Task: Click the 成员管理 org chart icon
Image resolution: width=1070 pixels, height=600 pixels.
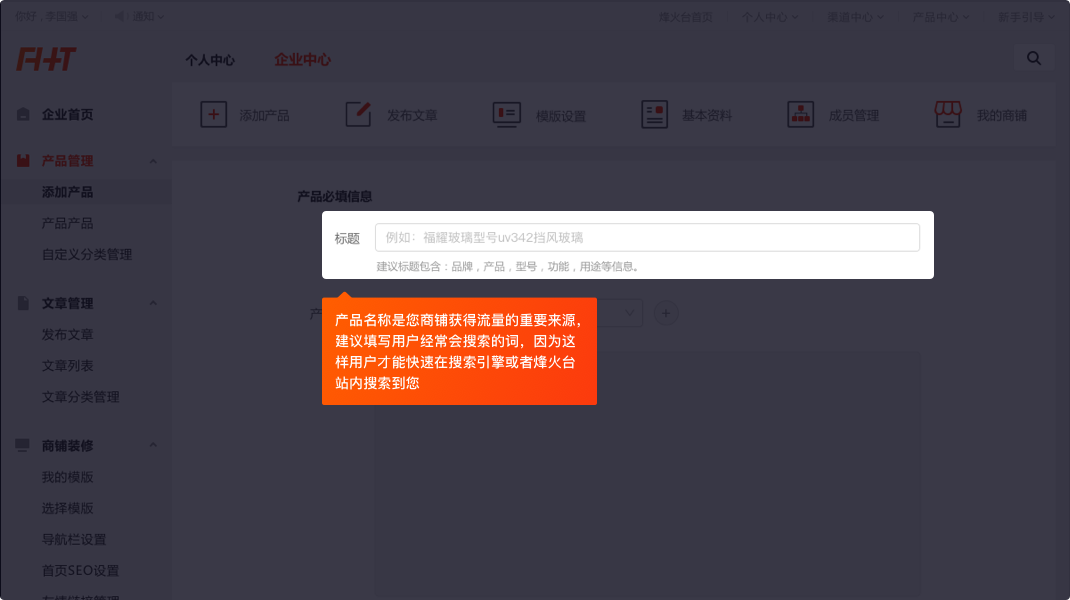Action: click(800, 115)
